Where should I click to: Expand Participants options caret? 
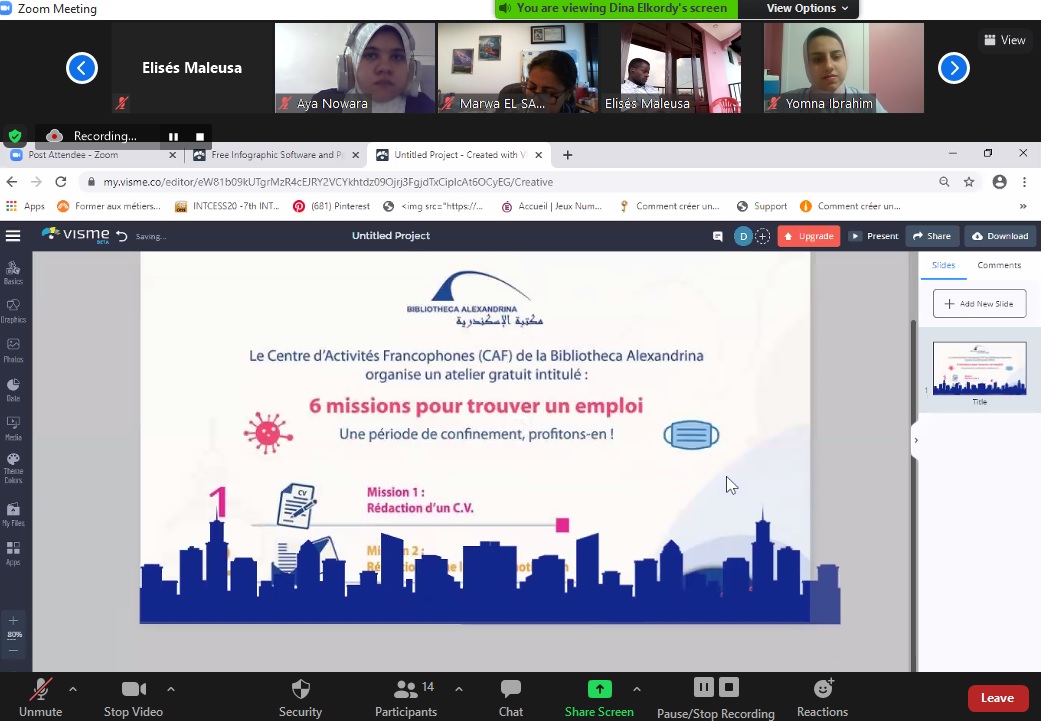tap(459, 689)
